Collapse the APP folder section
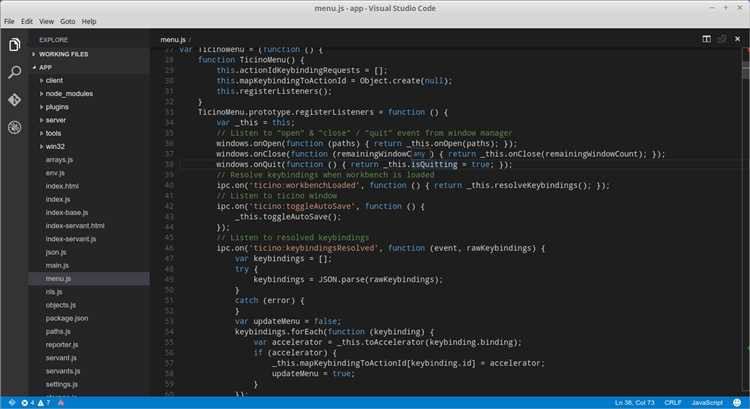Viewport: 750px width, 409px height. [45, 67]
